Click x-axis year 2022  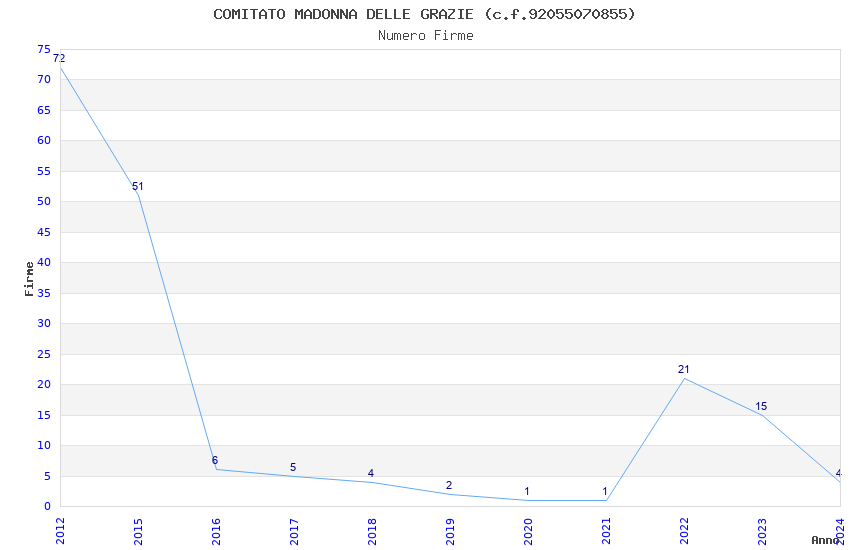coord(685,531)
